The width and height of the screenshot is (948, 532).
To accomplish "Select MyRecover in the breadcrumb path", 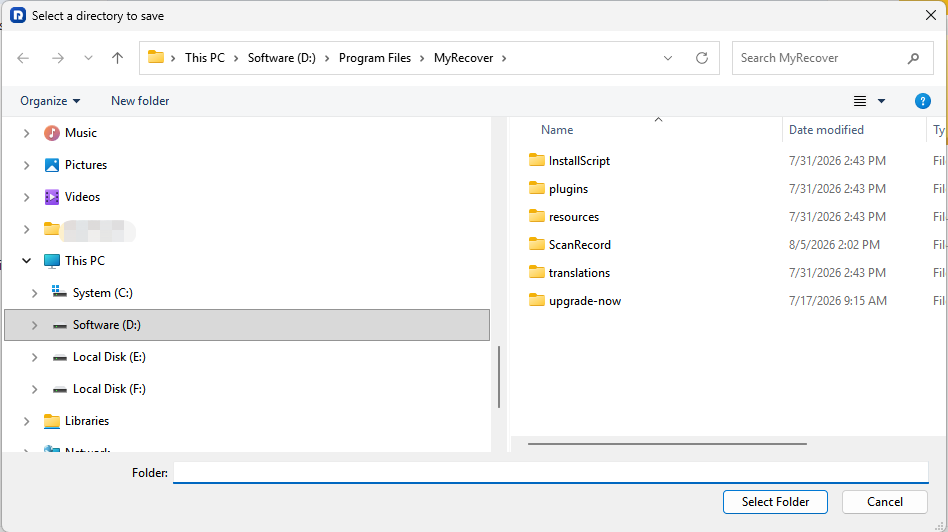I will 464,58.
